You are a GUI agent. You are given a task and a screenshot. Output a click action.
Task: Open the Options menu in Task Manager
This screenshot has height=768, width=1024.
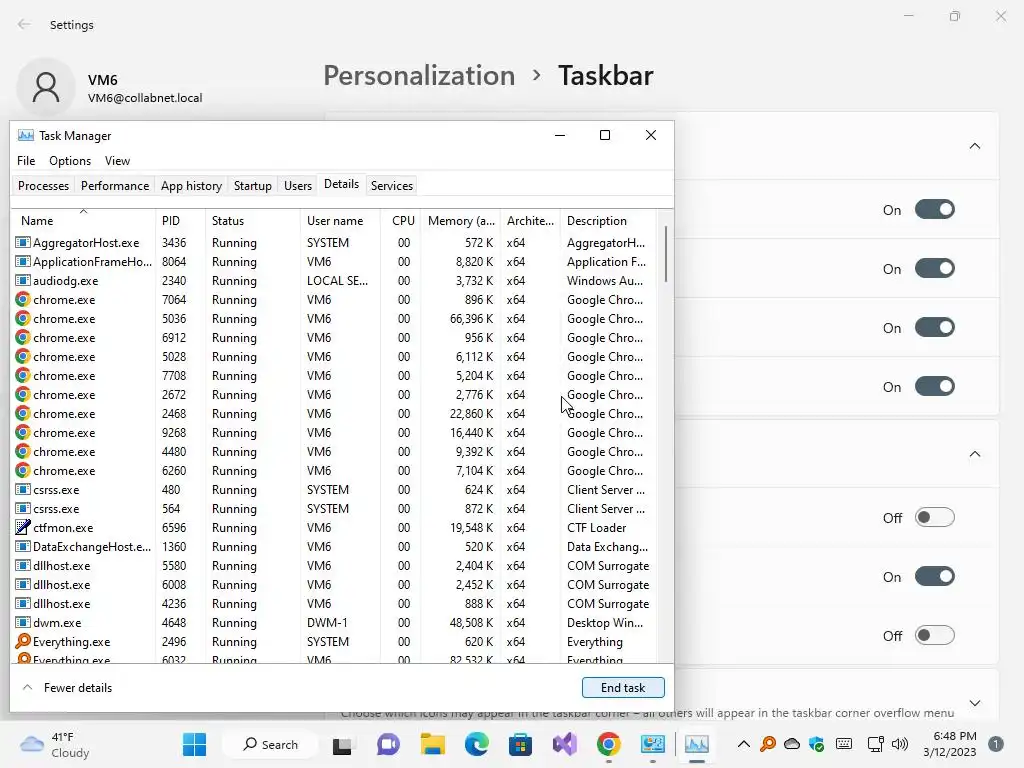click(x=70, y=161)
